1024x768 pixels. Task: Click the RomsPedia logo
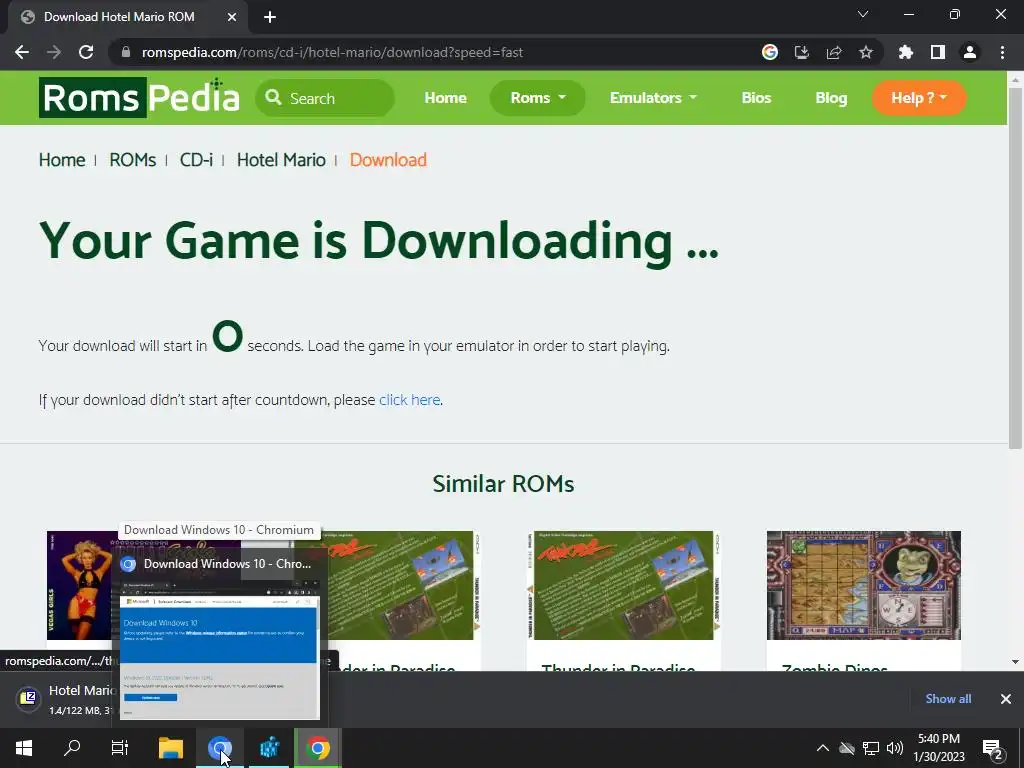click(x=139, y=98)
